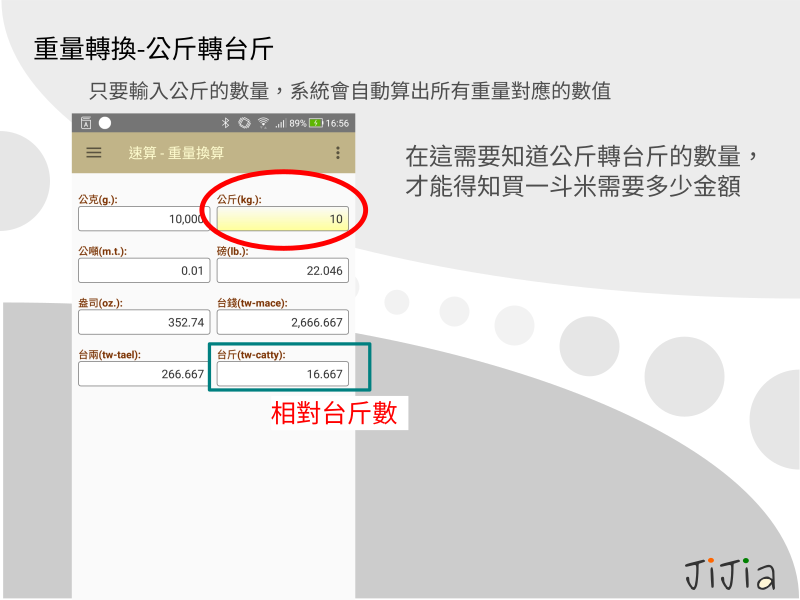Tap the keyboard language 'A' status icon
The height and width of the screenshot is (600, 800).
(86, 123)
